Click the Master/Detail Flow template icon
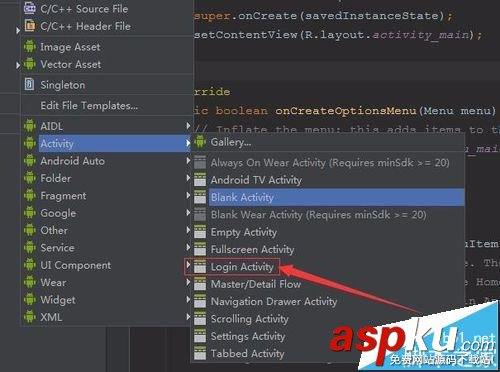The image size is (500, 372). click(x=200, y=284)
